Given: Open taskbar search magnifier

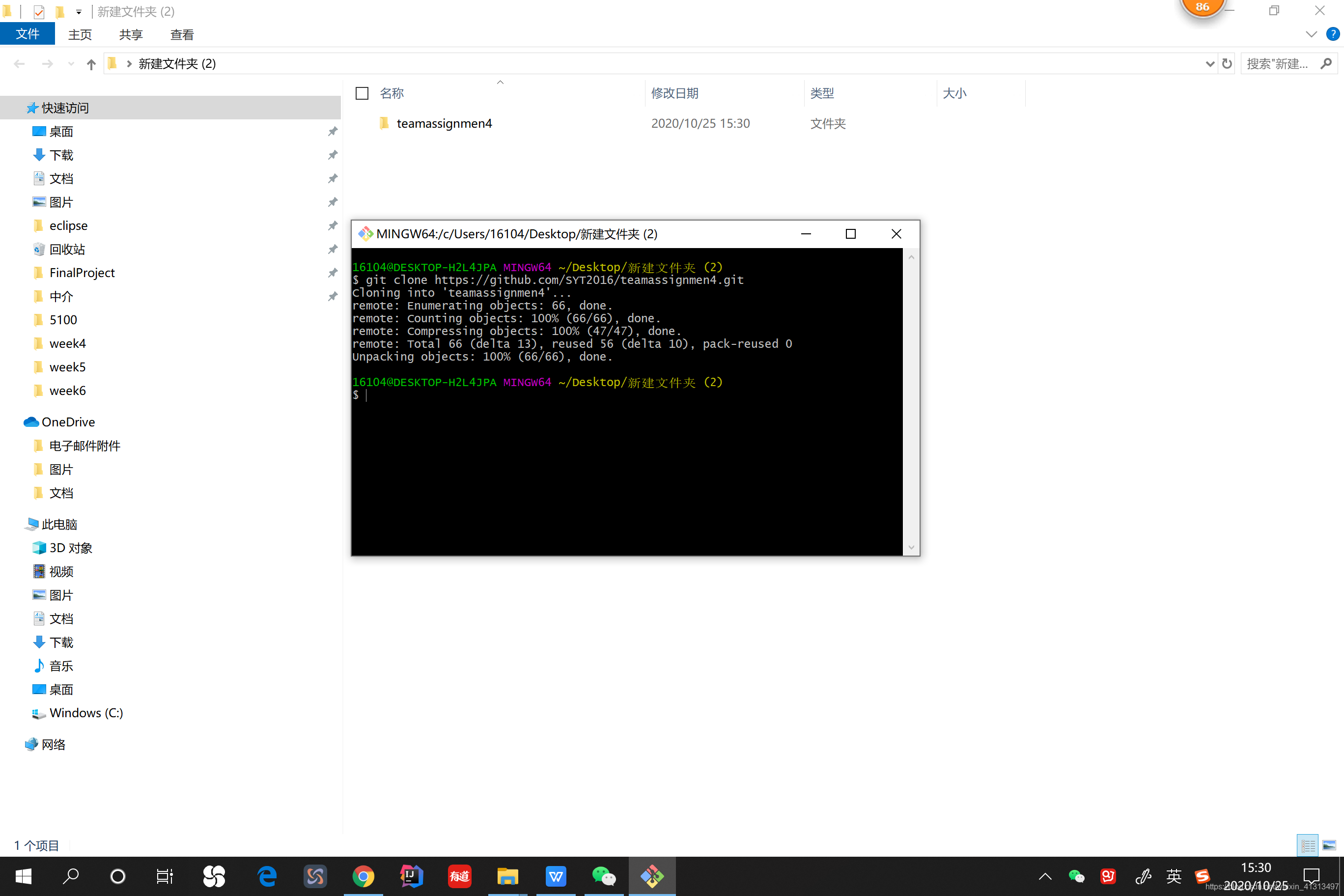Looking at the screenshot, I should [x=70, y=876].
